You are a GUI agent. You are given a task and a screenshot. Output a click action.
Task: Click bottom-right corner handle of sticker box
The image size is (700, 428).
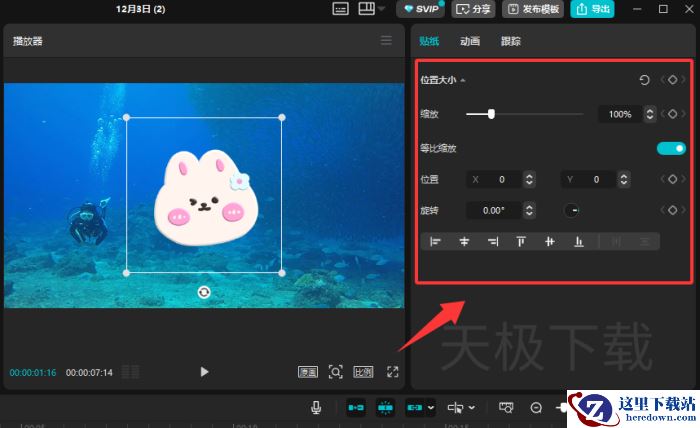(282, 273)
